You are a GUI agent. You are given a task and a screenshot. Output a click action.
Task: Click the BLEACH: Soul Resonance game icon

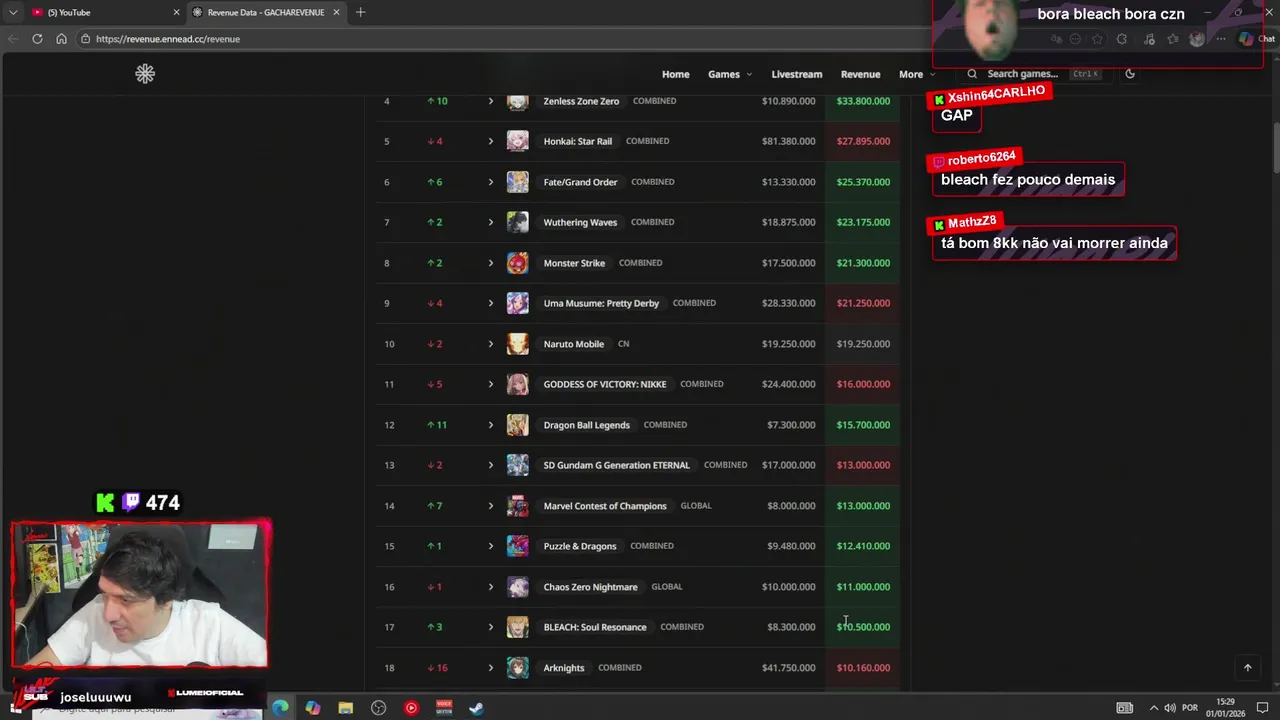518,627
